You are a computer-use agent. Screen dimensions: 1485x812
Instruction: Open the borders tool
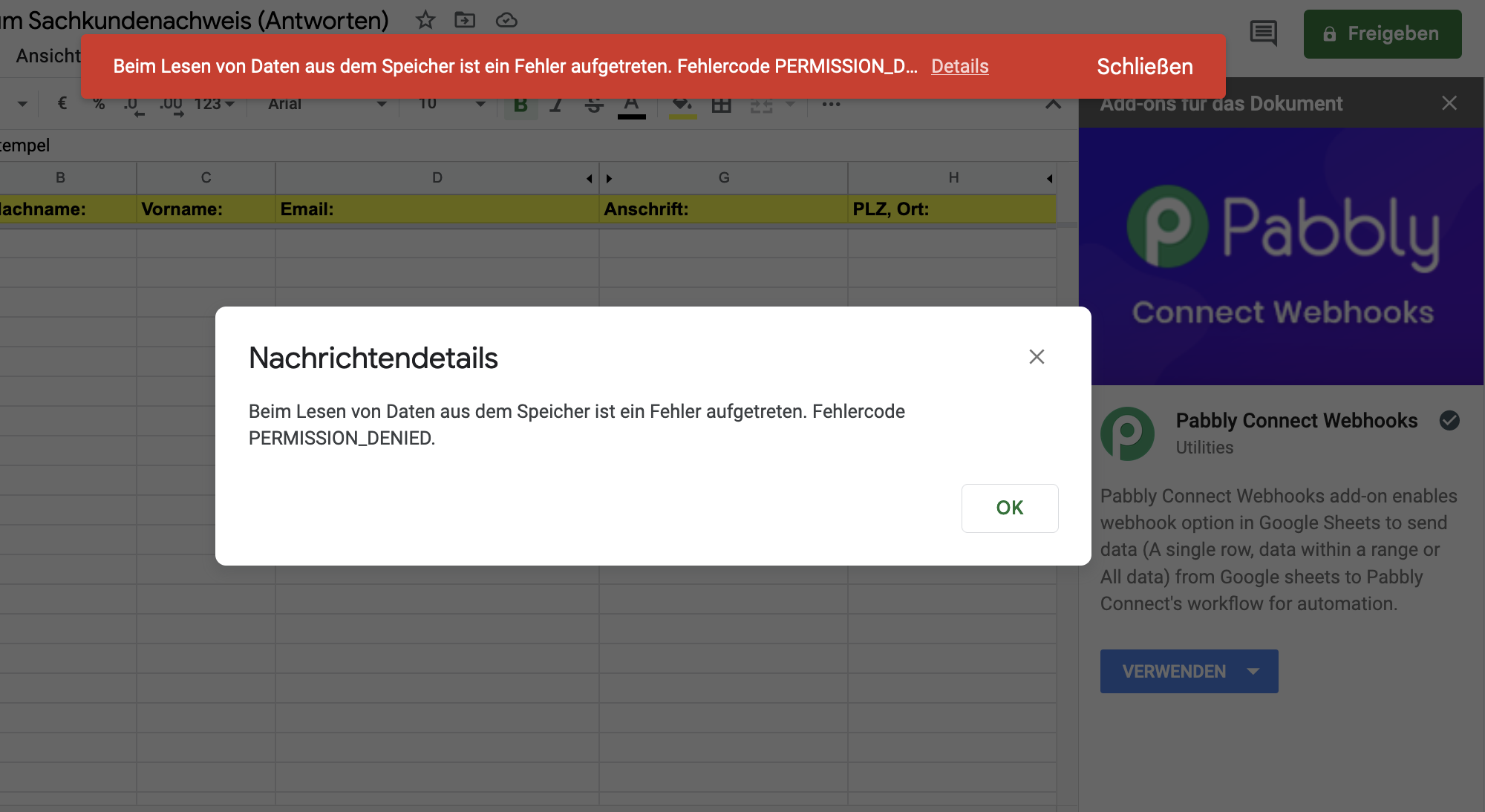pyautogui.click(x=721, y=105)
